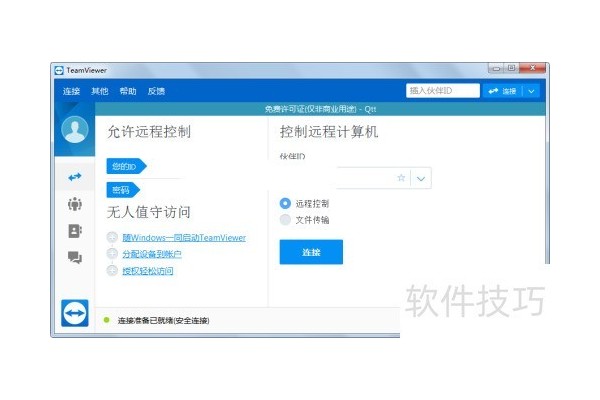Click the top-right 连接 button
Screen dimensions: 600x400
[x=503, y=91]
